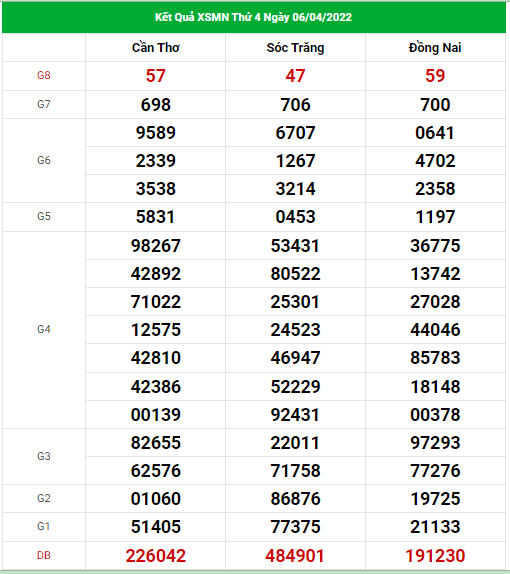
Task: Click the red G8 number 57
Action: pos(156,76)
